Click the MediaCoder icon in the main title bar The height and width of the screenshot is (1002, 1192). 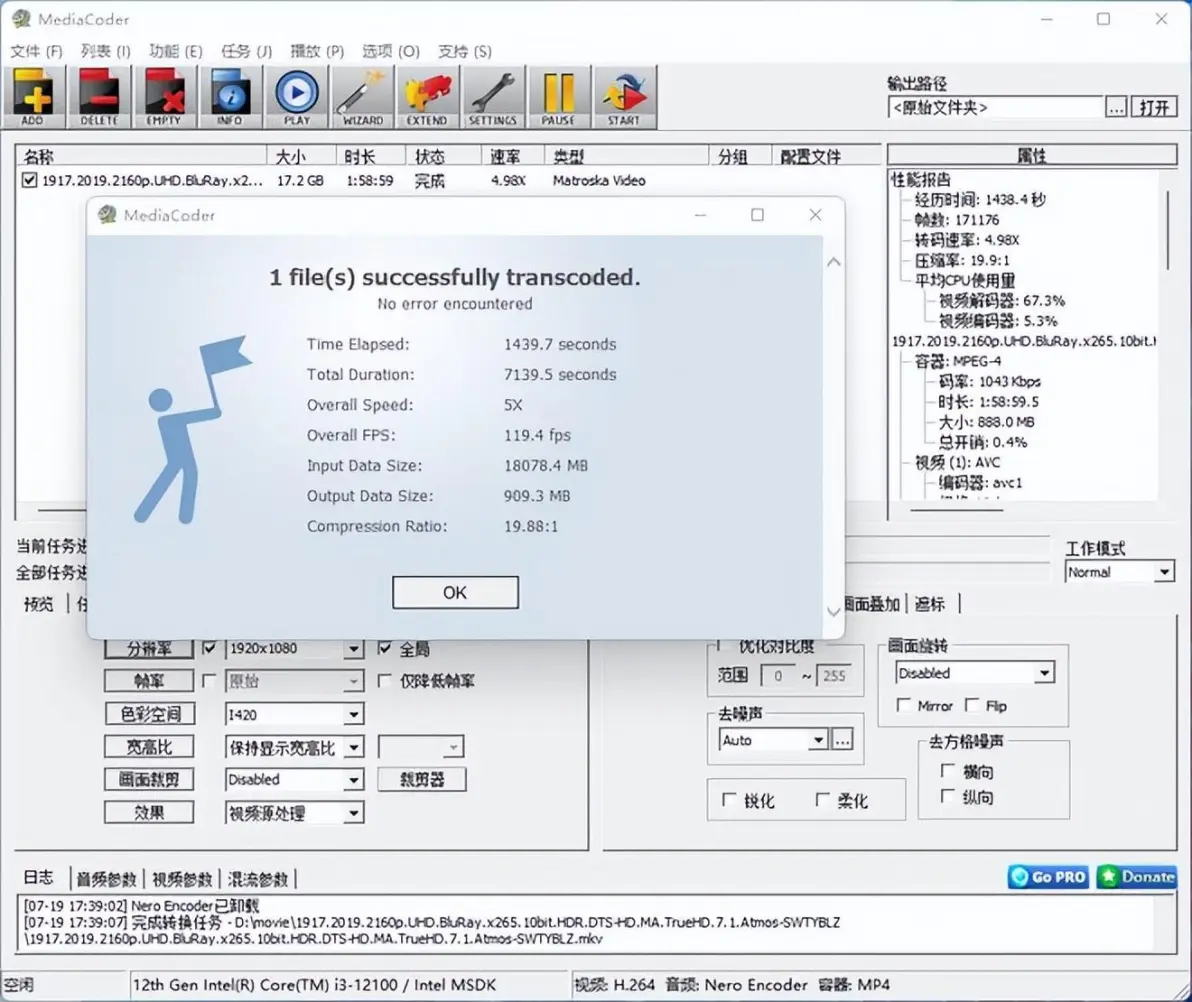click(21, 19)
